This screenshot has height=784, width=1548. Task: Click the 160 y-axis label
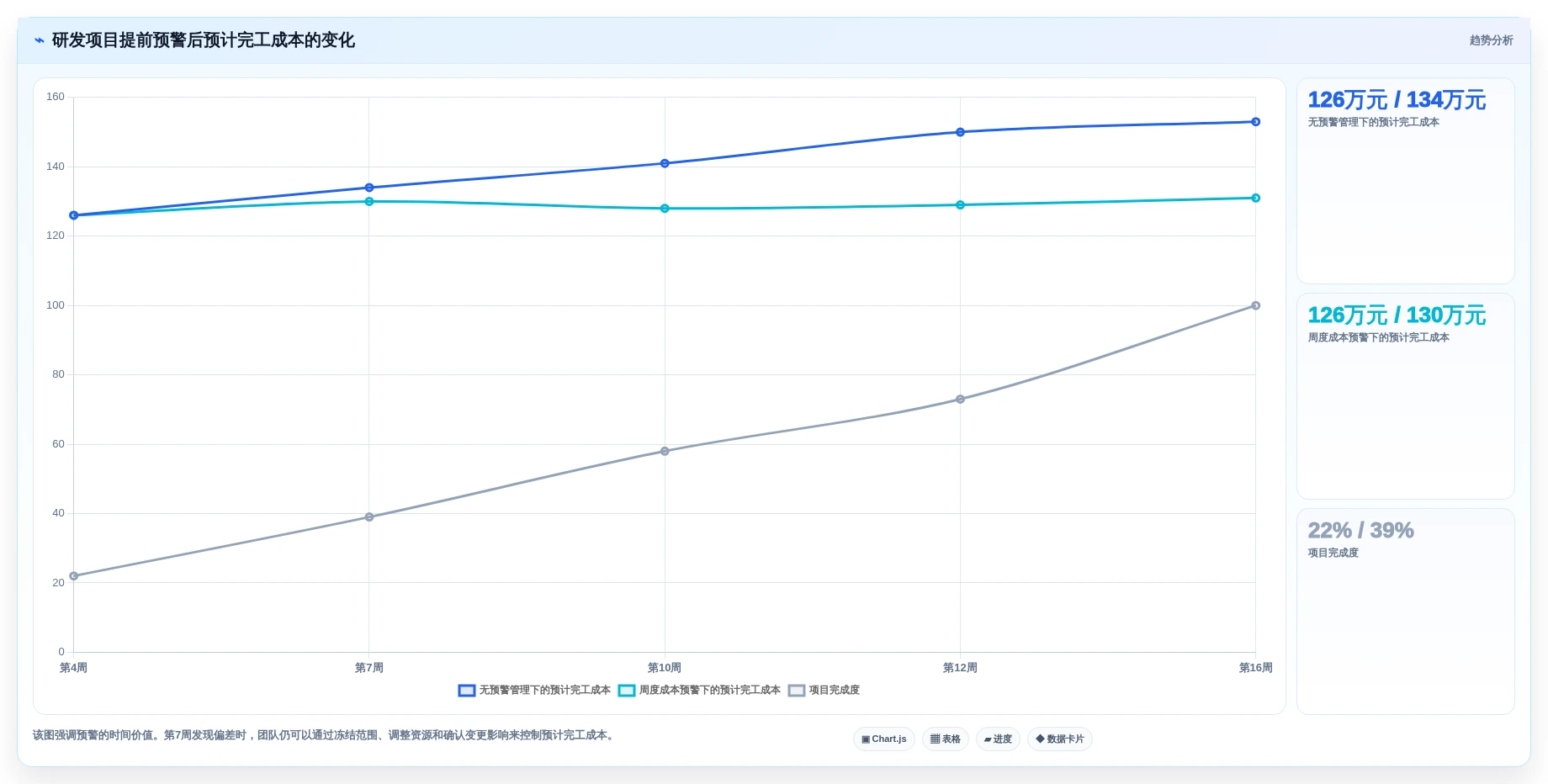coord(56,97)
